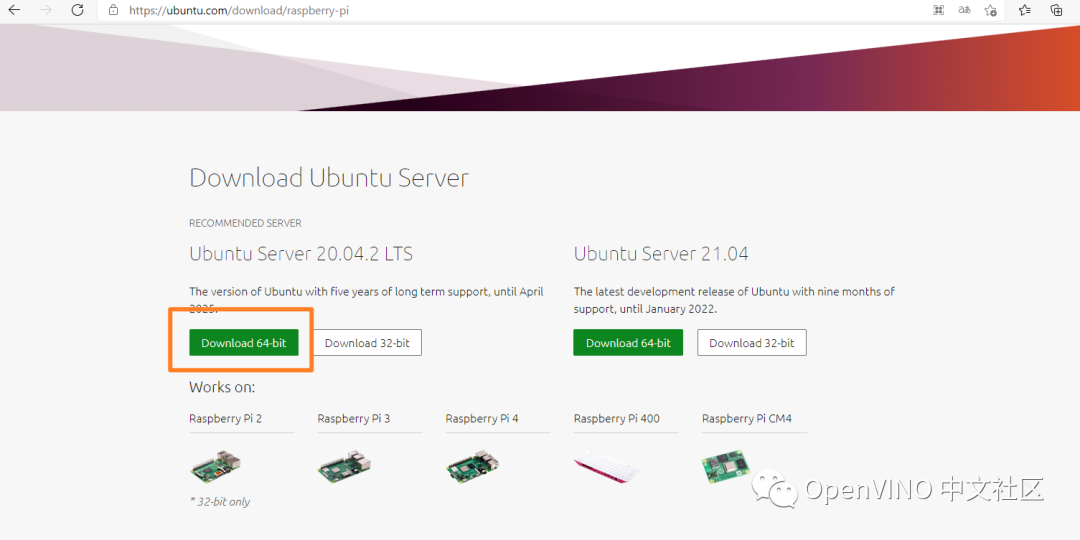
Task: Open the collections icon
Action: point(1056,10)
